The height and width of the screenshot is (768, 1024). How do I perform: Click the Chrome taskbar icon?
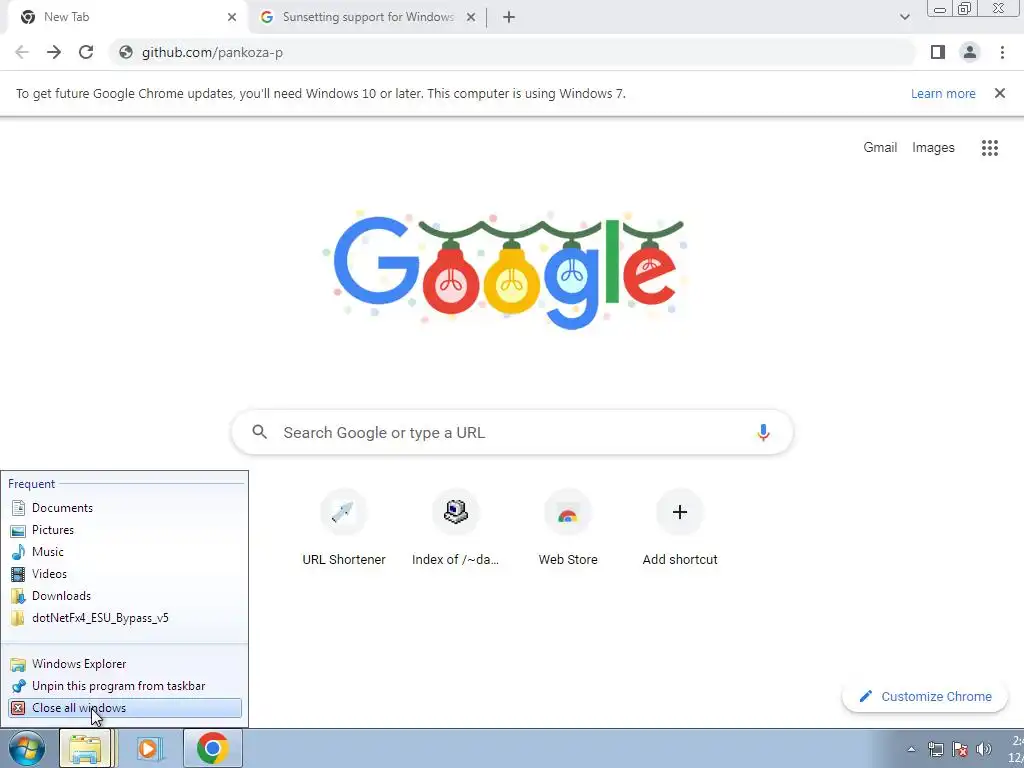(212, 748)
